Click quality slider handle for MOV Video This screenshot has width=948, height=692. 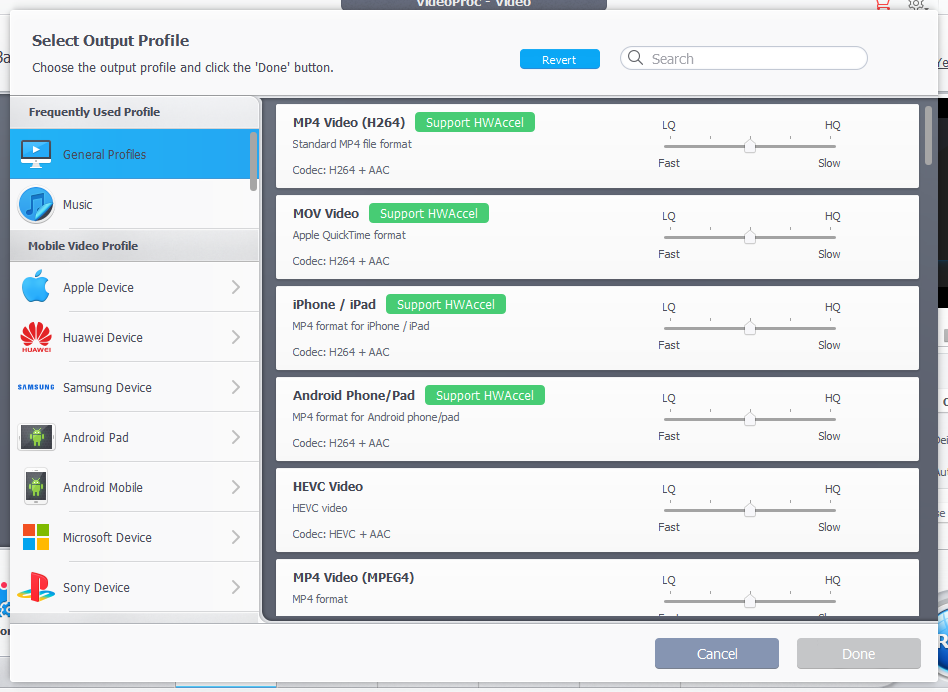point(750,237)
